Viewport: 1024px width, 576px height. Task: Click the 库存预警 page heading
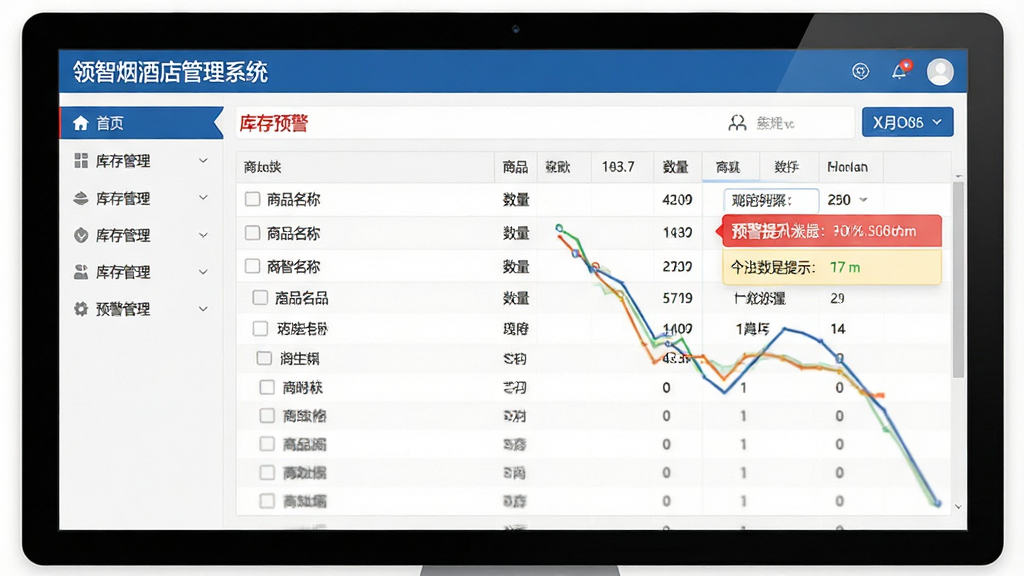(274, 123)
